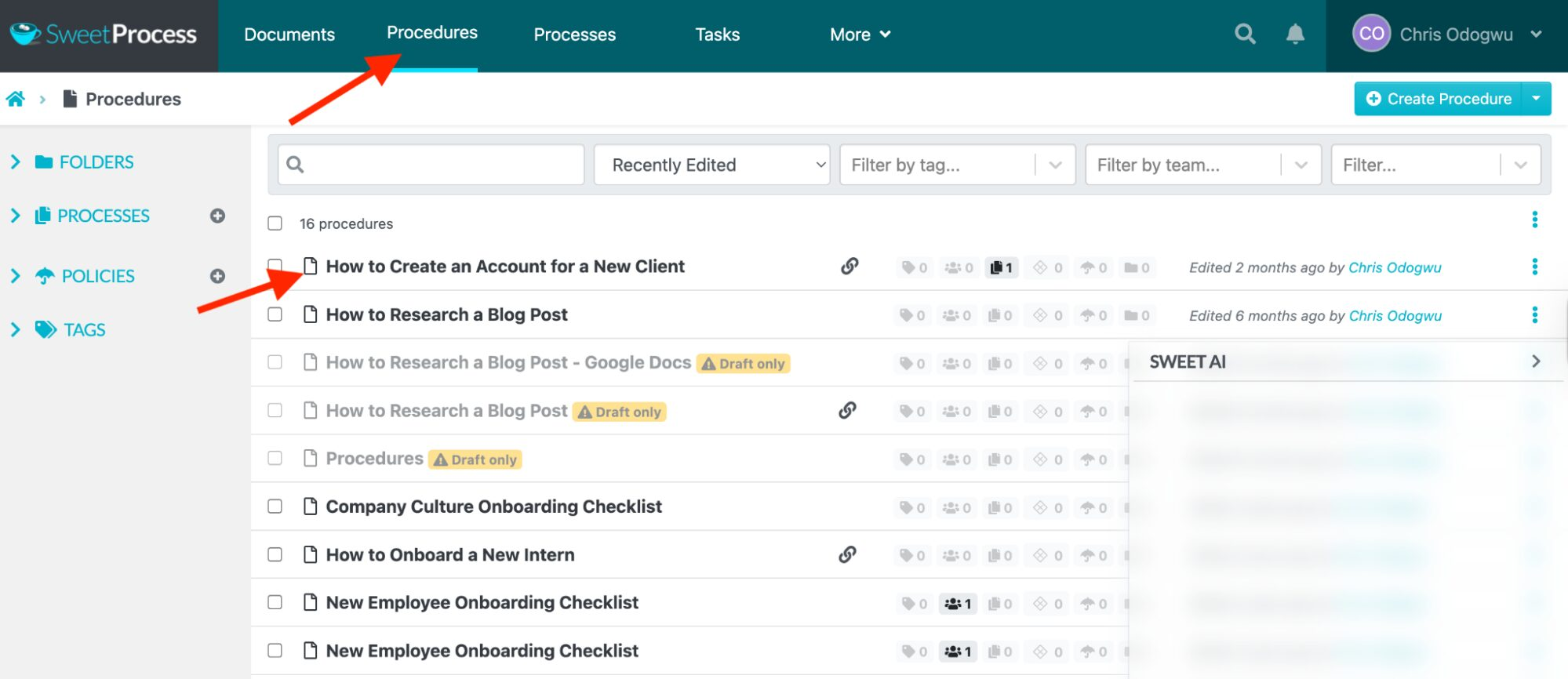Open the search magnifier in top bar
Screen dimensions: 1568x679
pyautogui.click(x=1245, y=34)
